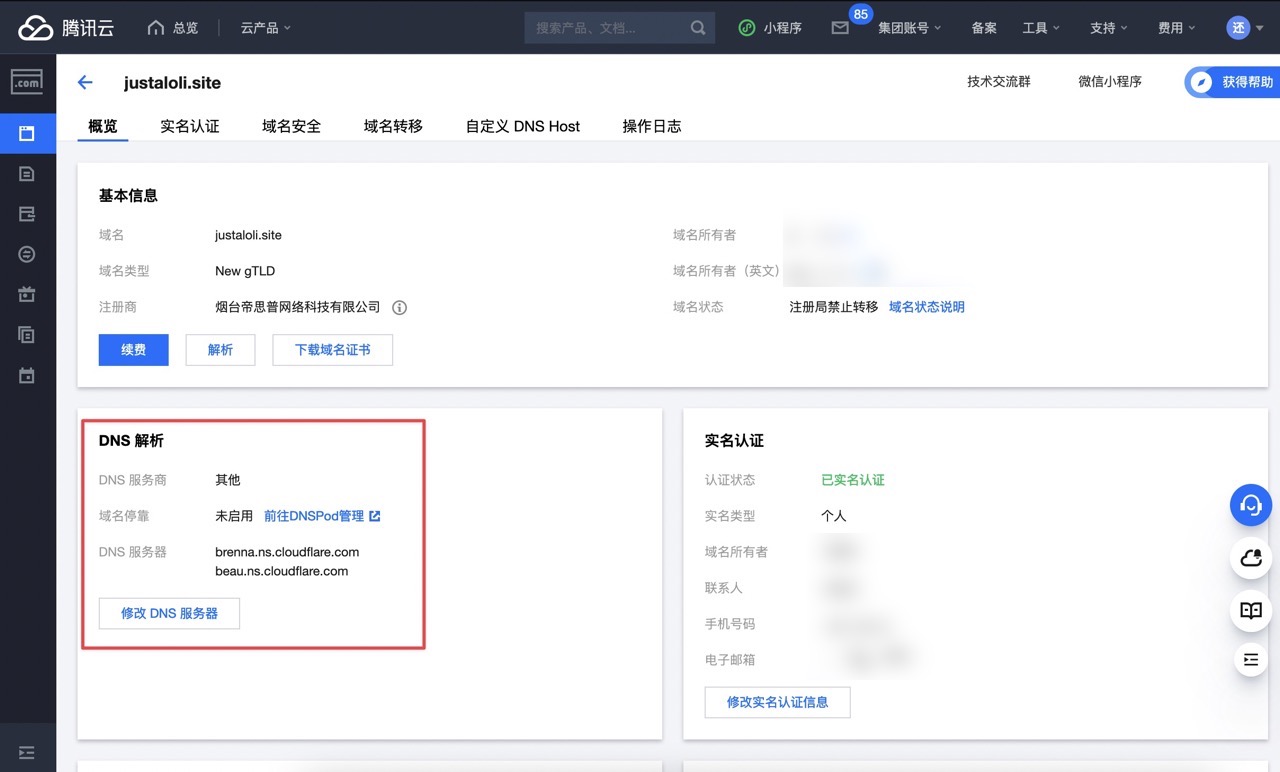Open the 小程序 mini program icon
This screenshot has width=1280, height=772.
747,28
